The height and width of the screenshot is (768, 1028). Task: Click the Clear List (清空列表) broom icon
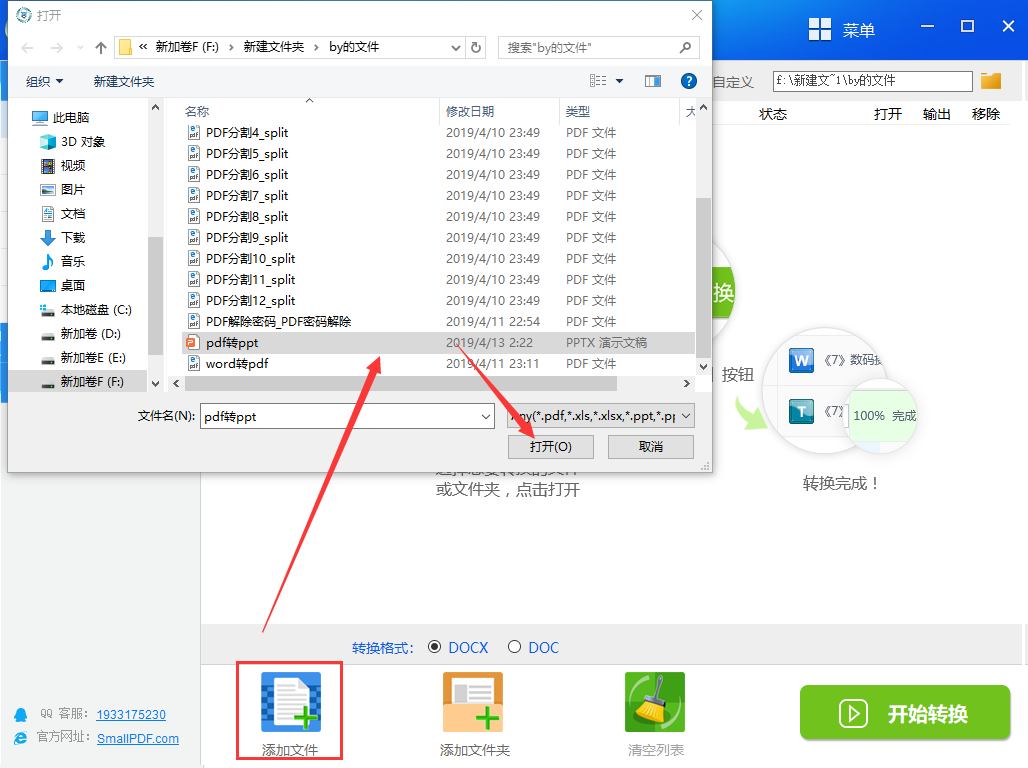tap(654, 703)
